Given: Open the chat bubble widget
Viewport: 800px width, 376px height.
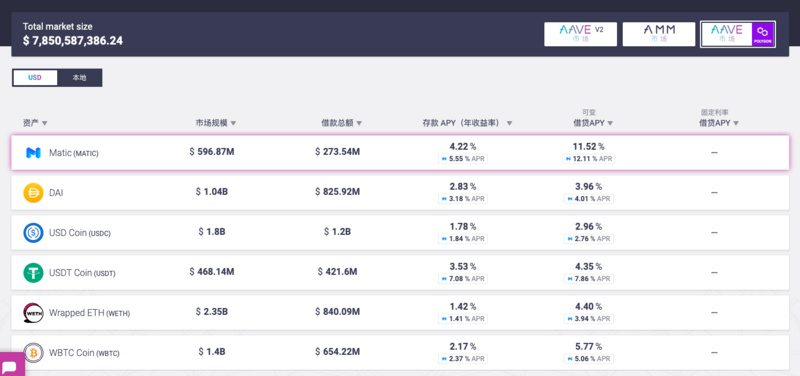Looking at the screenshot, I should tap(10, 366).
